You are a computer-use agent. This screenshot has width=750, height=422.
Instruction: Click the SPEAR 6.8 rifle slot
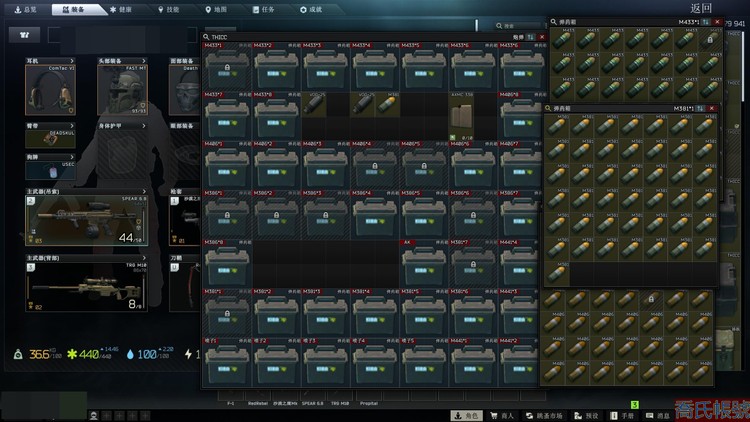[86, 220]
